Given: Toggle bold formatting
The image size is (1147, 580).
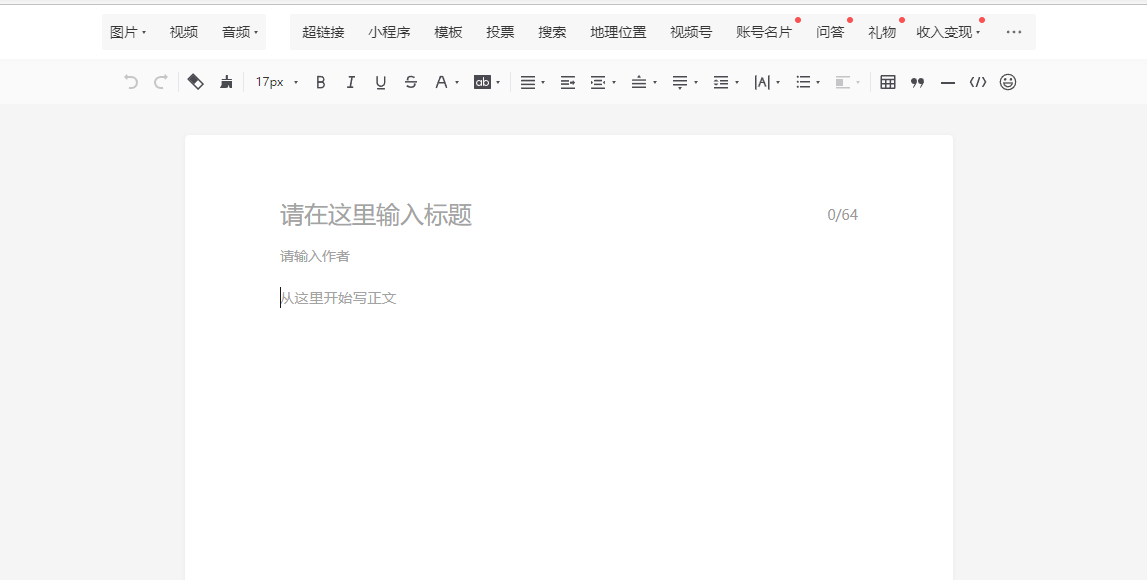Looking at the screenshot, I should [x=320, y=82].
